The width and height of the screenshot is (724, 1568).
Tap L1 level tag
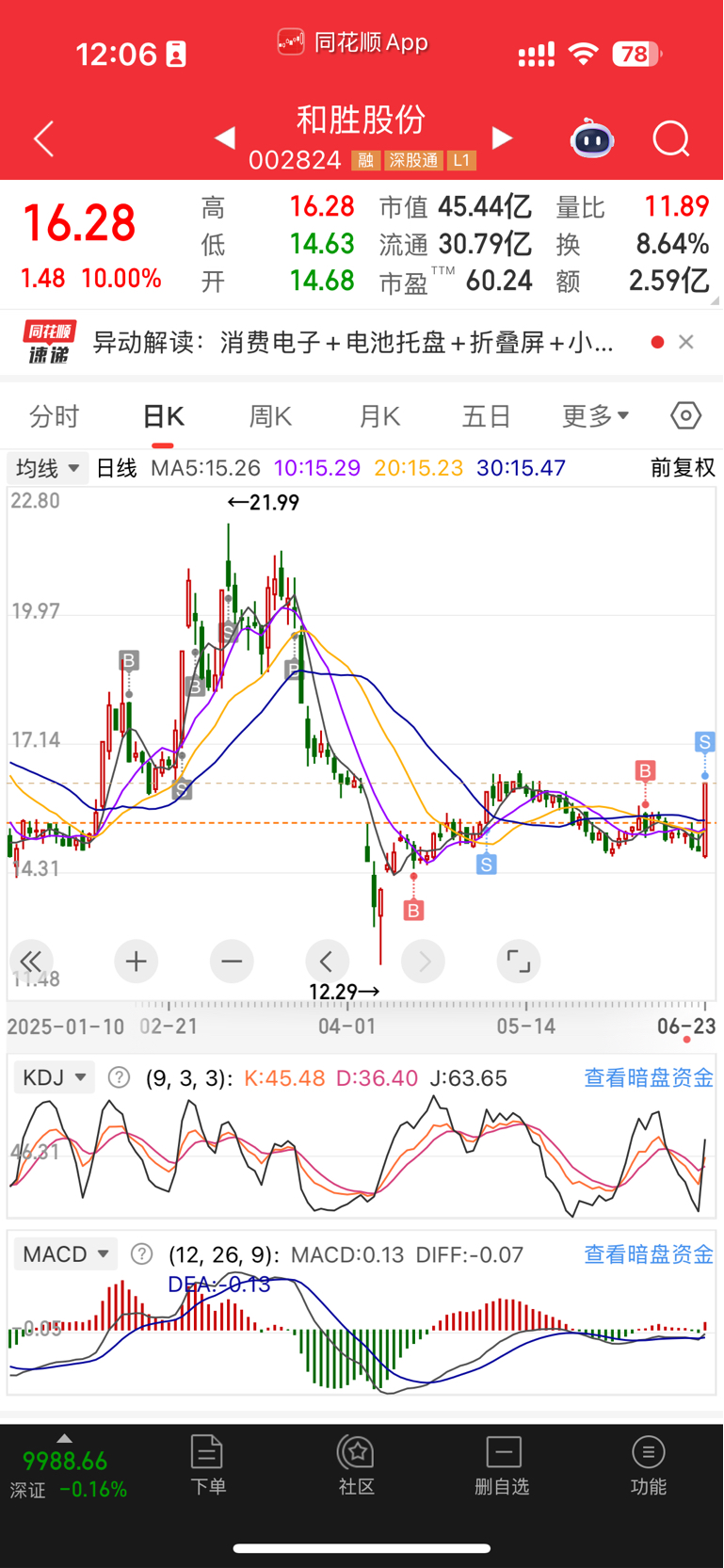[461, 161]
